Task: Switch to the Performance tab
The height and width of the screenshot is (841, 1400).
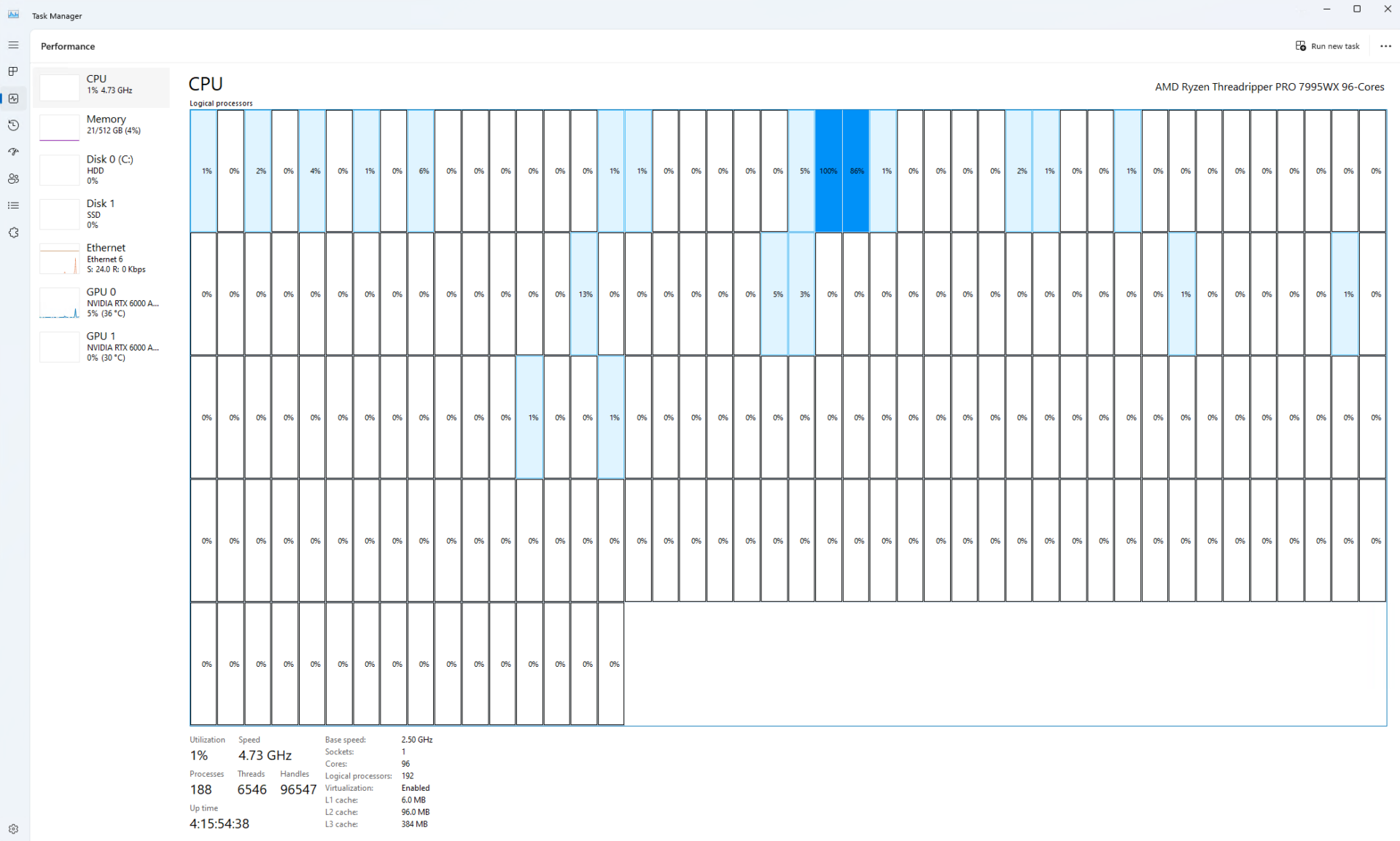Action: (x=67, y=46)
